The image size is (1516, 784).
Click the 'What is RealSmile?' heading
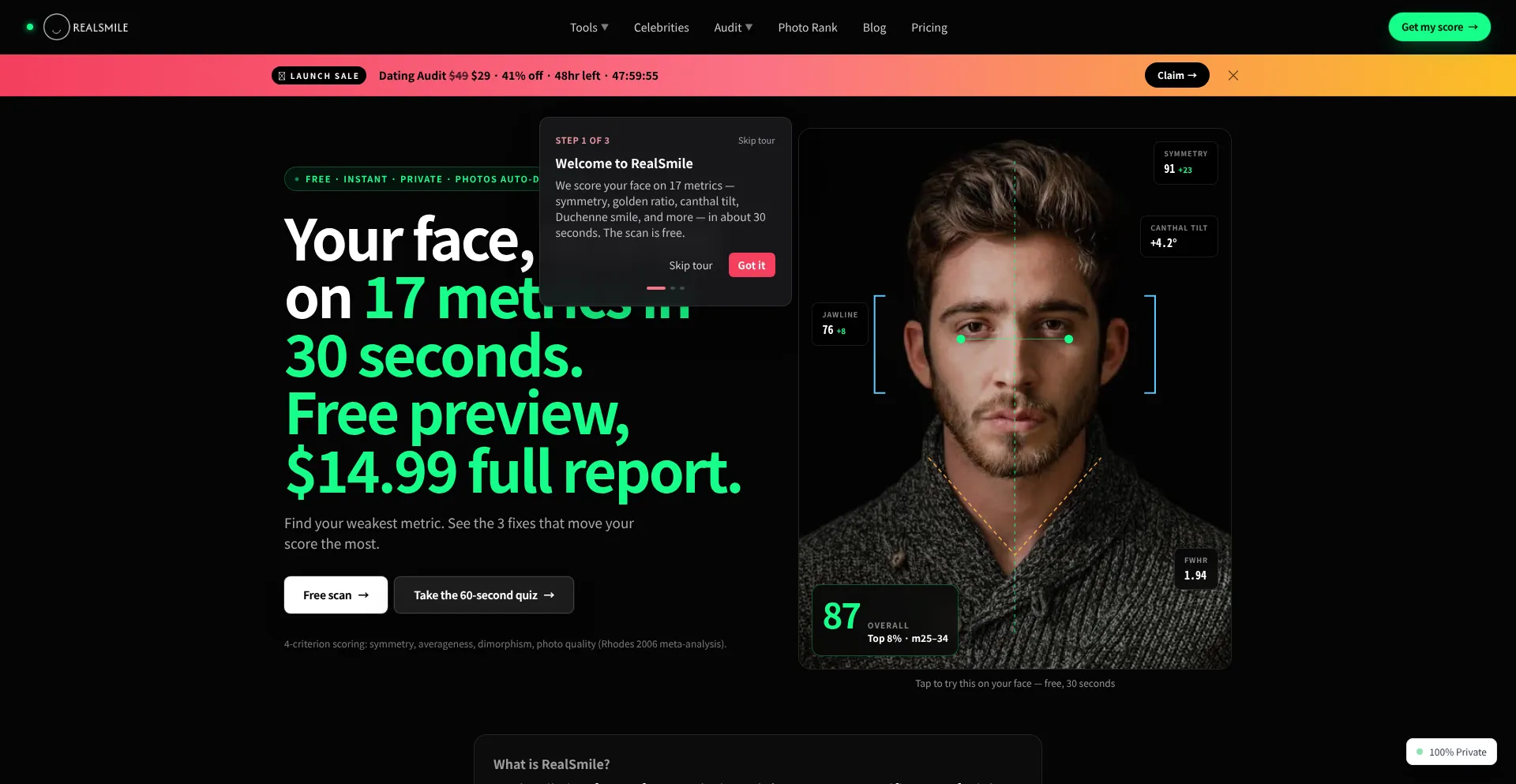pyautogui.click(x=551, y=764)
